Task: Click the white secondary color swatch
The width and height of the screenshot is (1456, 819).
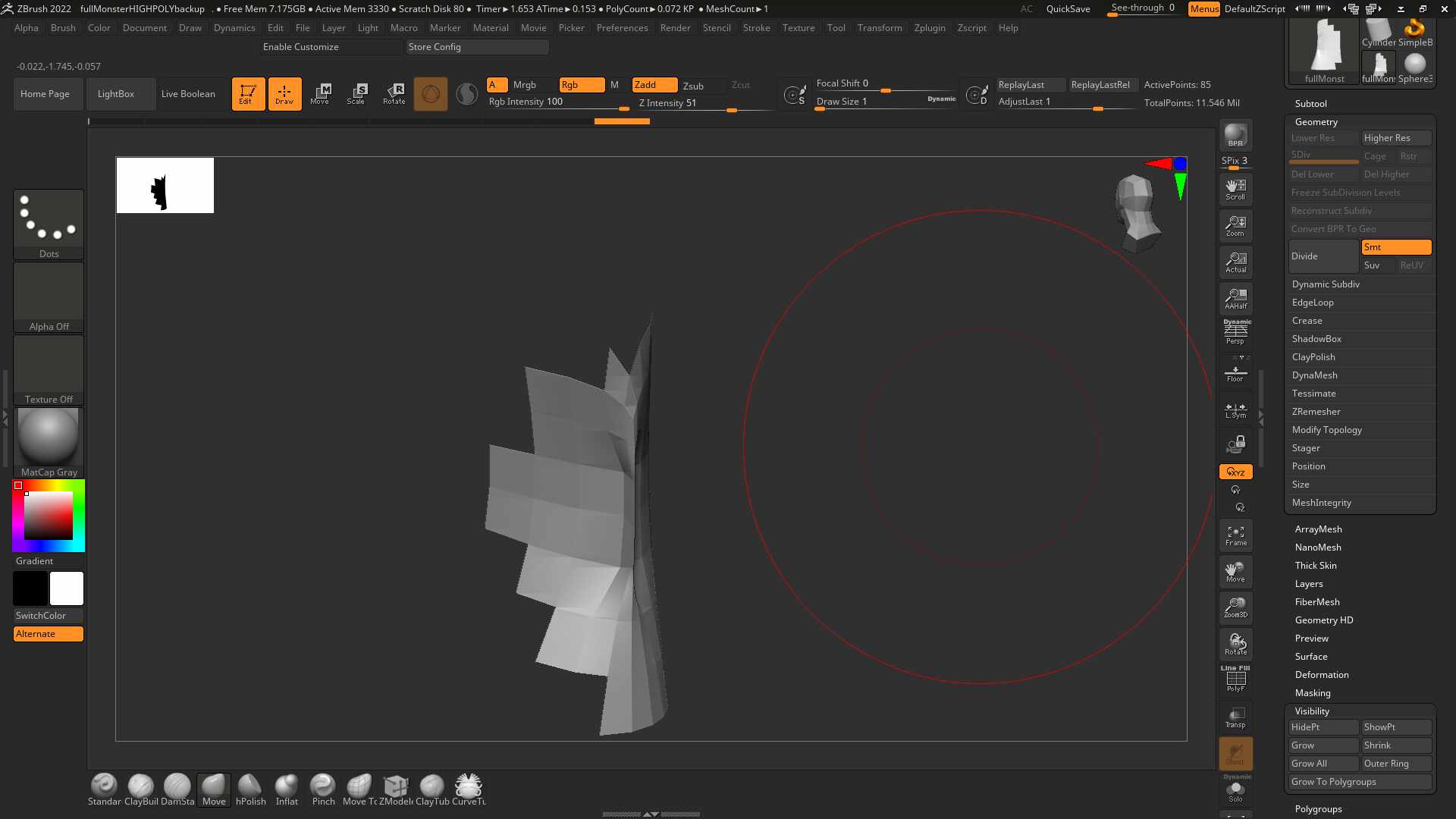Action: (67, 588)
